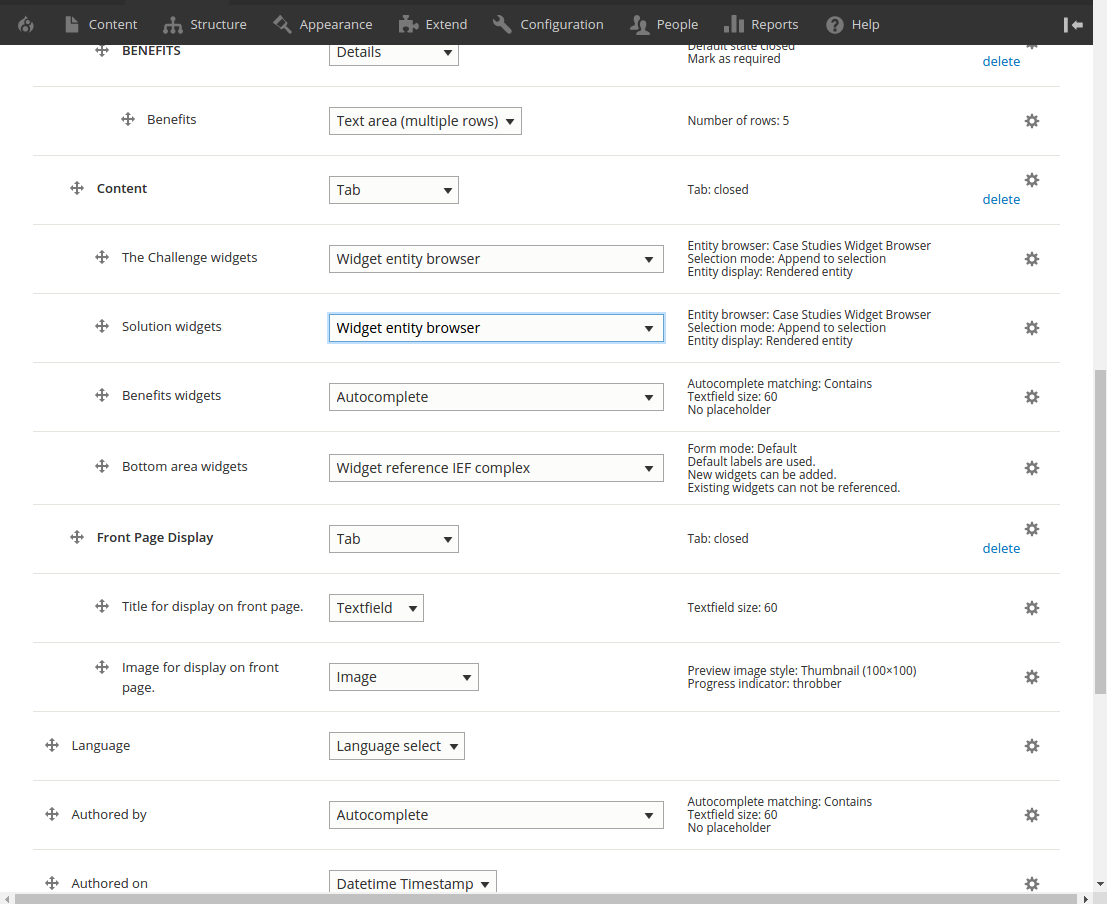Screen dimensions: 1107x904
Task: Open Benefits widgets Autocomplete dropdown
Action: pos(496,397)
